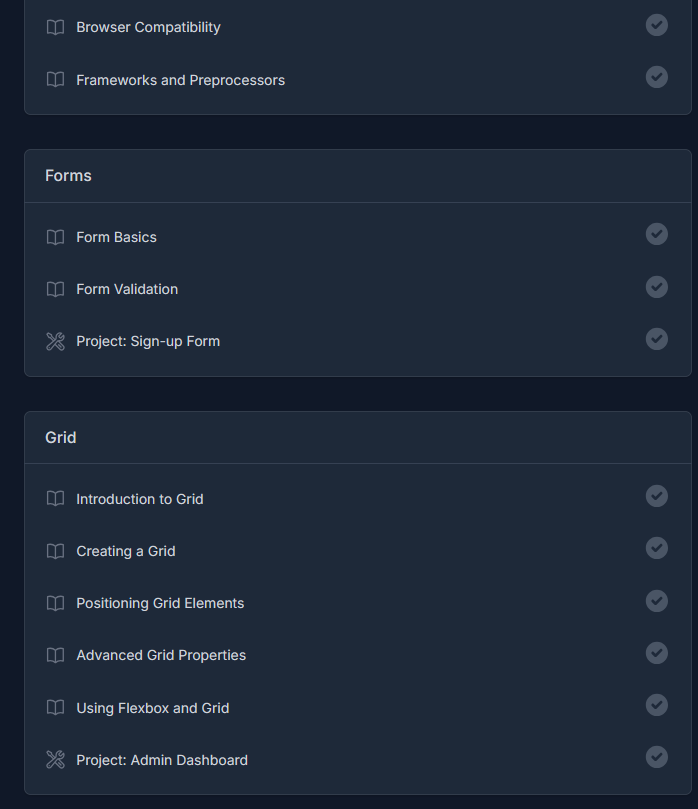
Task: Uncheck the Project: Admin Dashboard completion mark
Action: 657,757
